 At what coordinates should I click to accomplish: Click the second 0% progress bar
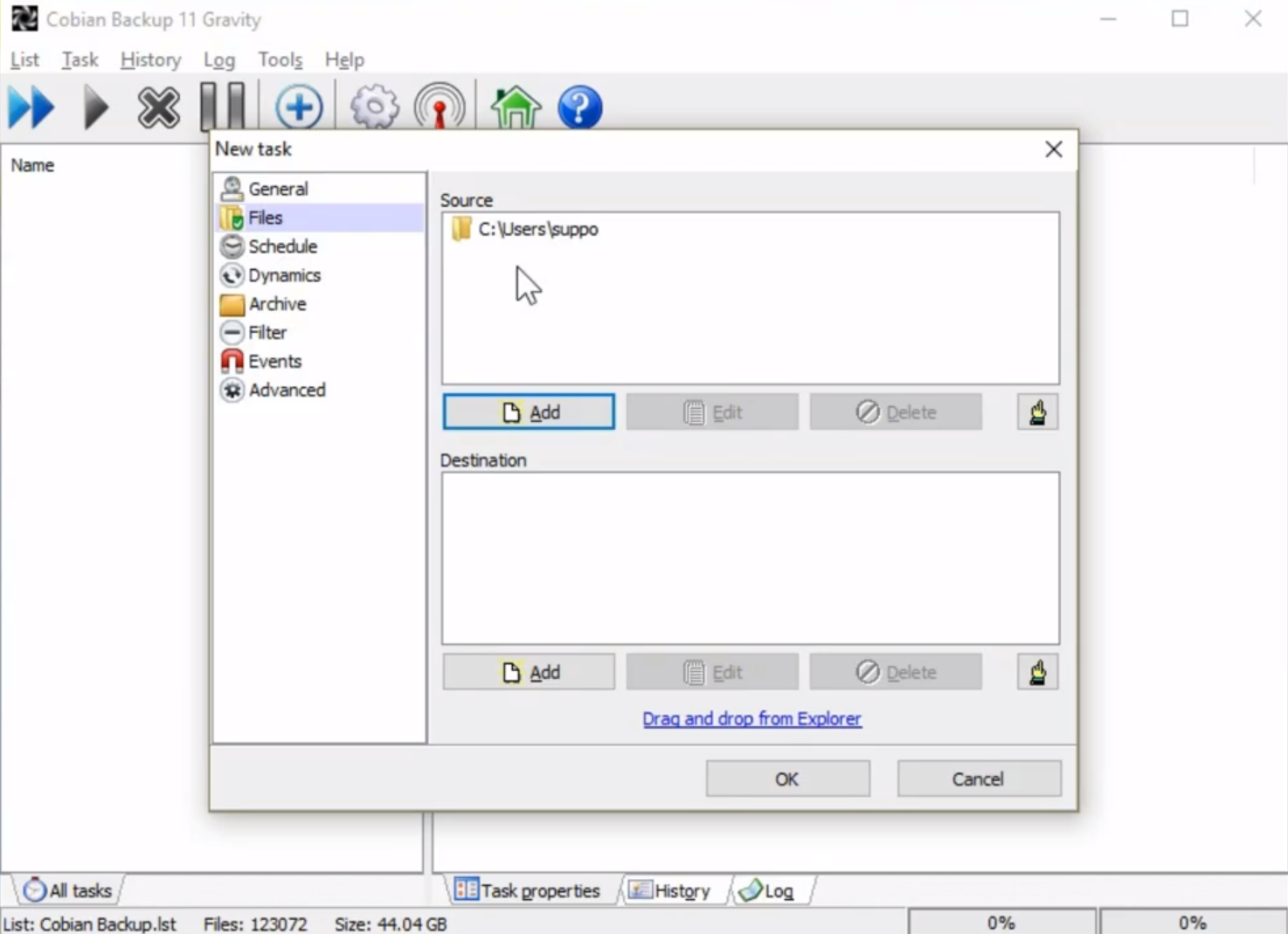[1193, 923]
